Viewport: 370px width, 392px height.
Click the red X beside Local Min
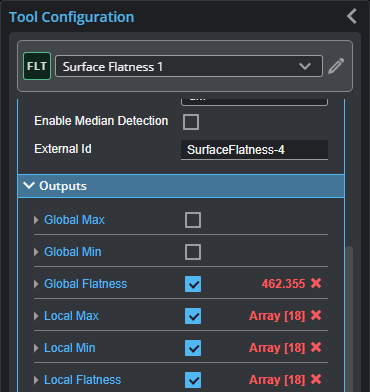coord(316,347)
